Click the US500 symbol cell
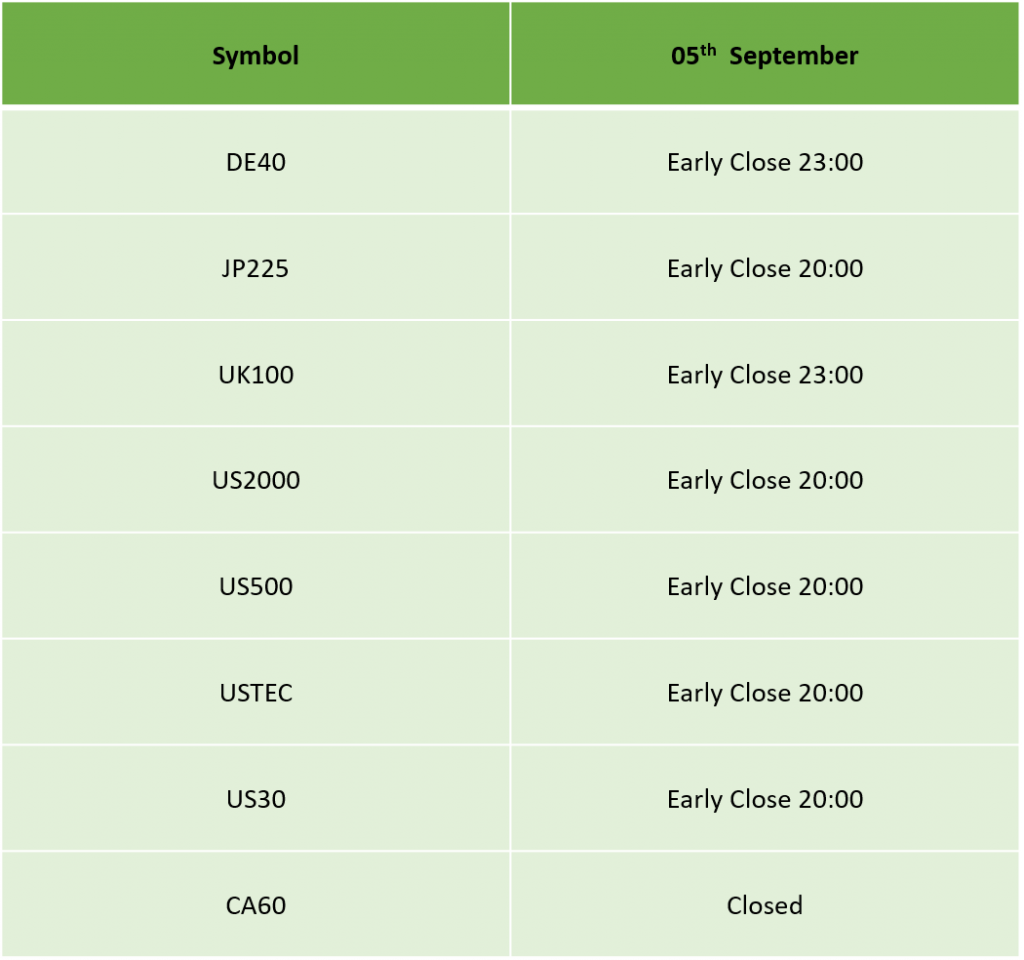 [x=255, y=586]
